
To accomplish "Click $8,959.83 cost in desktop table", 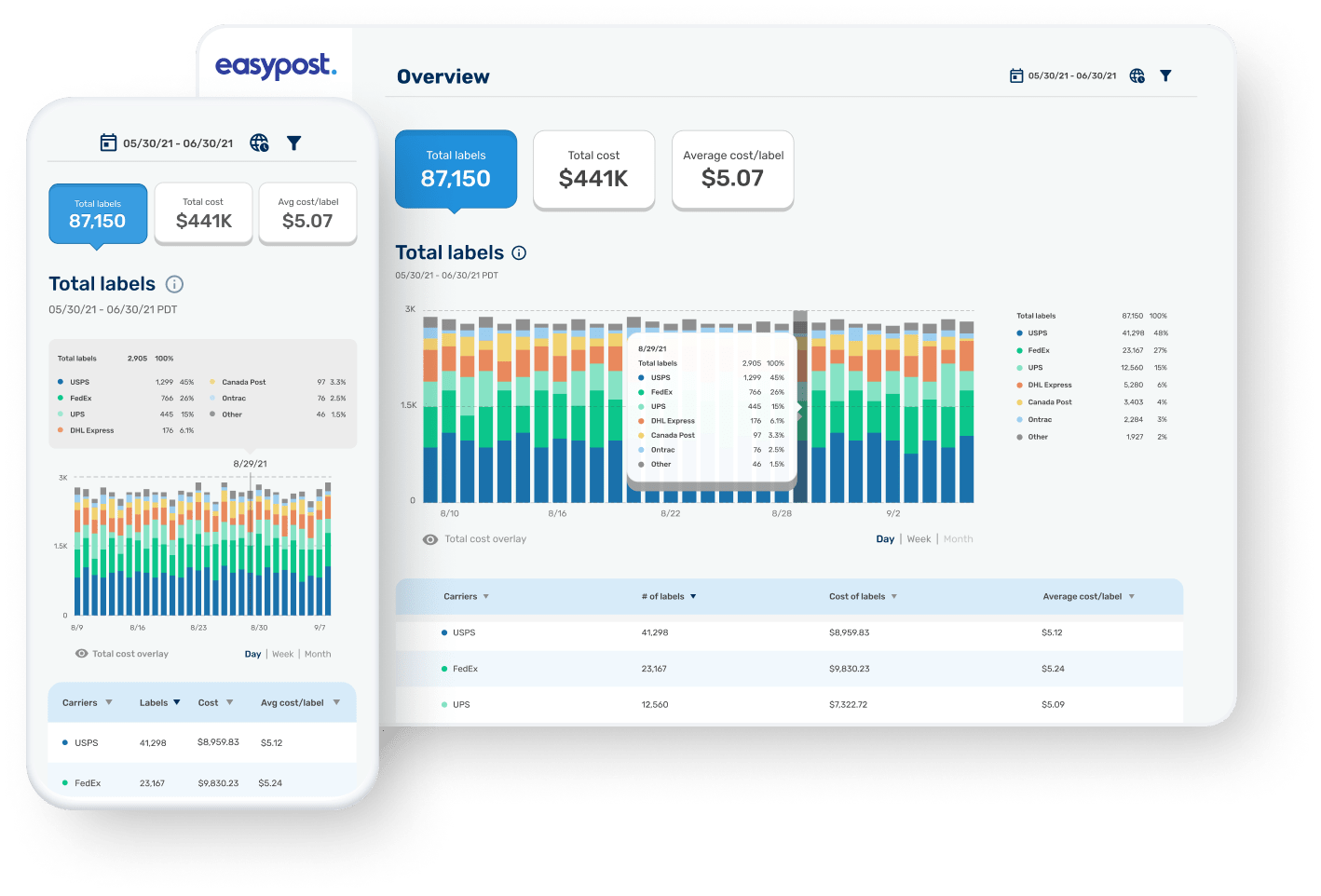I will pos(849,633).
